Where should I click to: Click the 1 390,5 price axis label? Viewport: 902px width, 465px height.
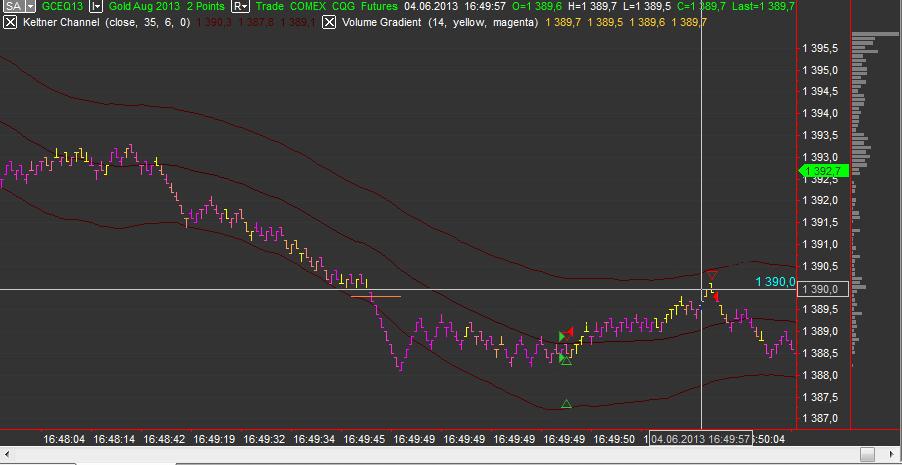point(820,266)
